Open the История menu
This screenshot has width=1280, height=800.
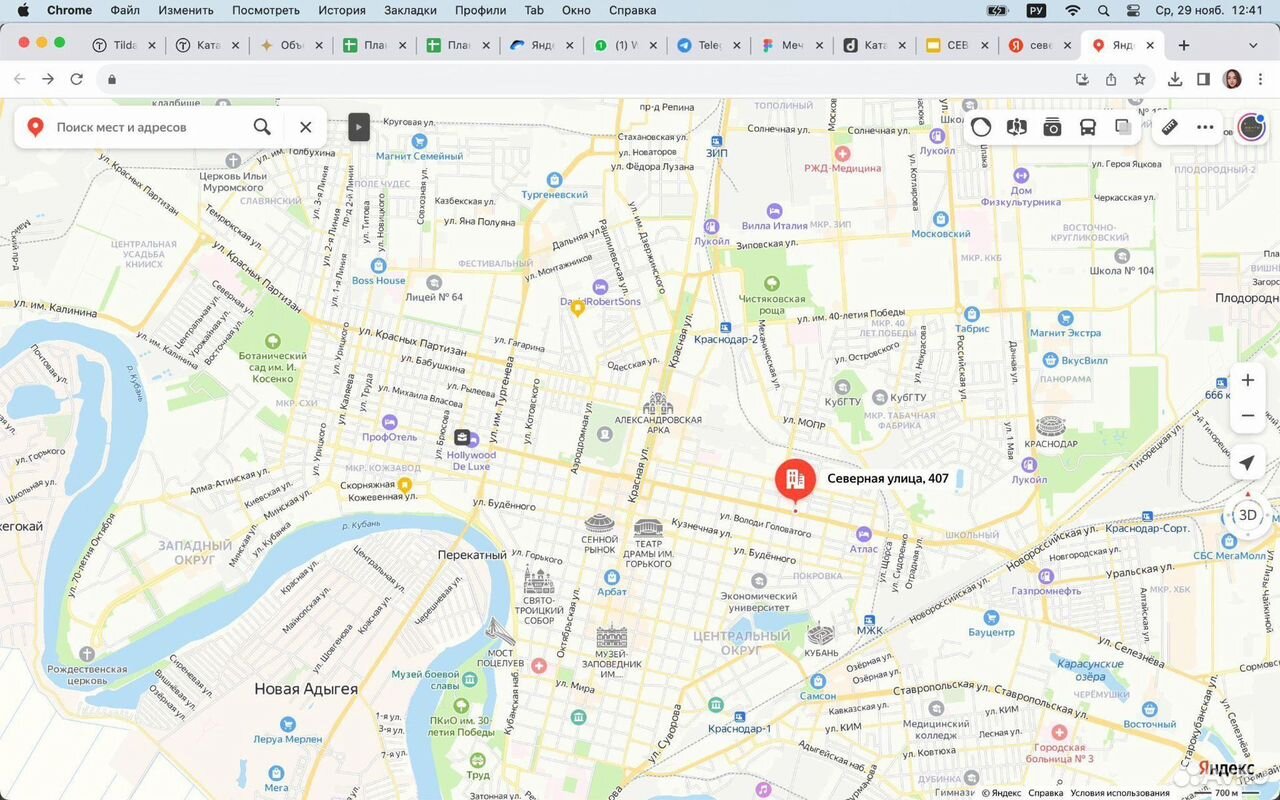(x=342, y=10)
